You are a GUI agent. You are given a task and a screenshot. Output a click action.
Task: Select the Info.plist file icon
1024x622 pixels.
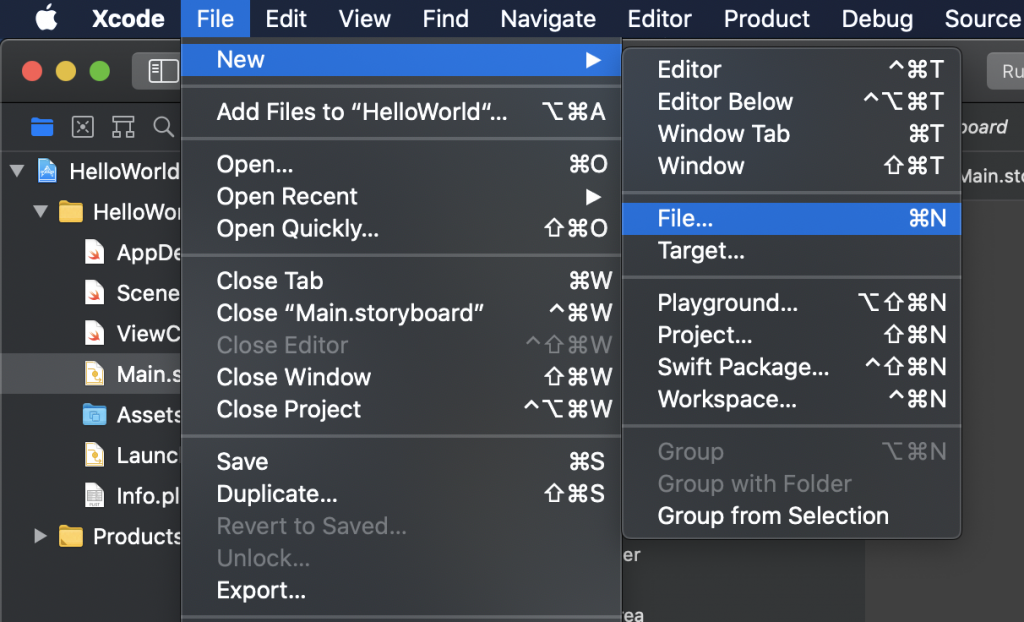[x=95, y=496]
